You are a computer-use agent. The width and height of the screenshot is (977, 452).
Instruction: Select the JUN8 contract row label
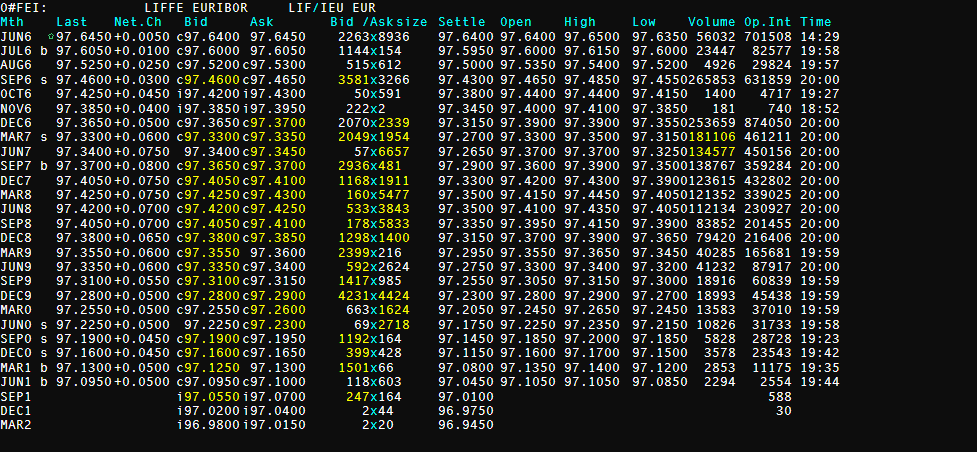(16, 209)
